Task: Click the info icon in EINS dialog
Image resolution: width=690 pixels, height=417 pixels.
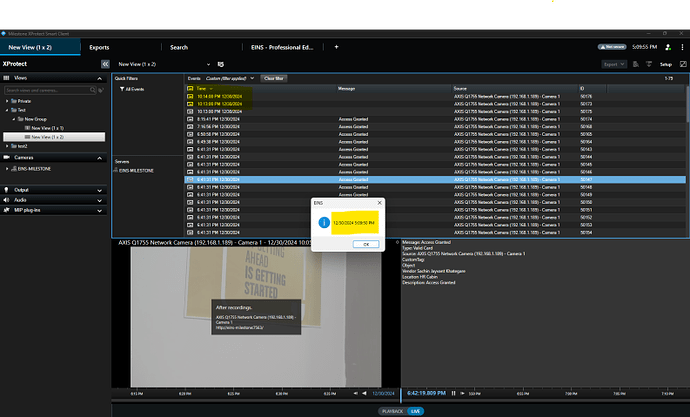Action: tap(324, 223)
